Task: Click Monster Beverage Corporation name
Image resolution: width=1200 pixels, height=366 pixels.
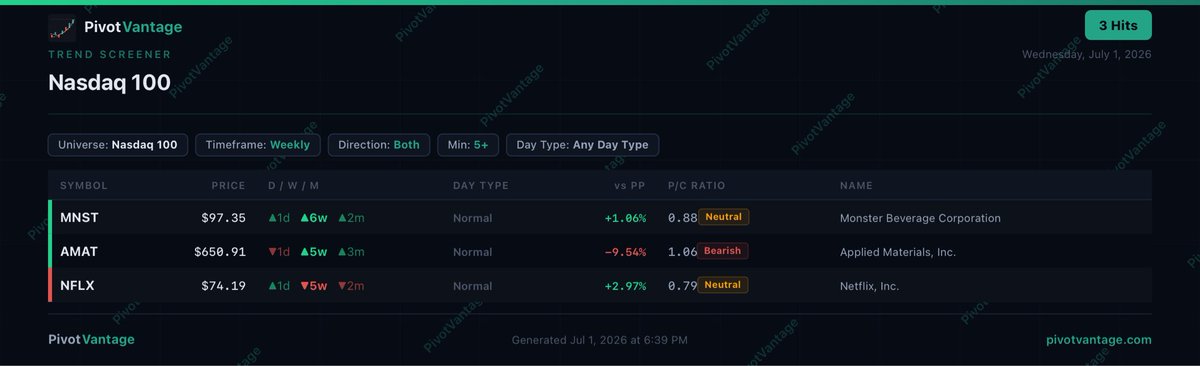Action: [920, 218]
